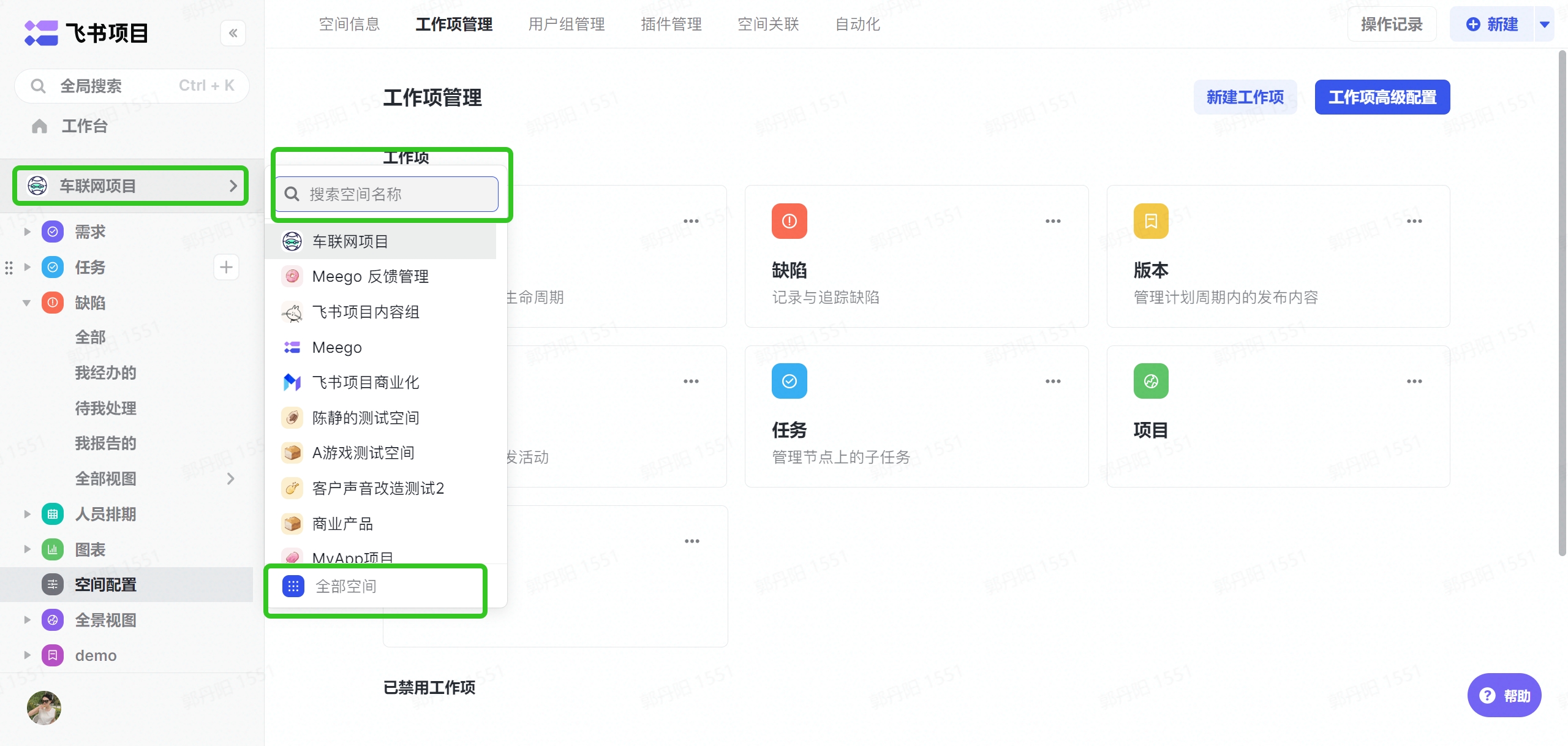The width and height of the screenshot is (1568, 746).
Task: Expand the 任务 tree node
Action: coord(27,267)
